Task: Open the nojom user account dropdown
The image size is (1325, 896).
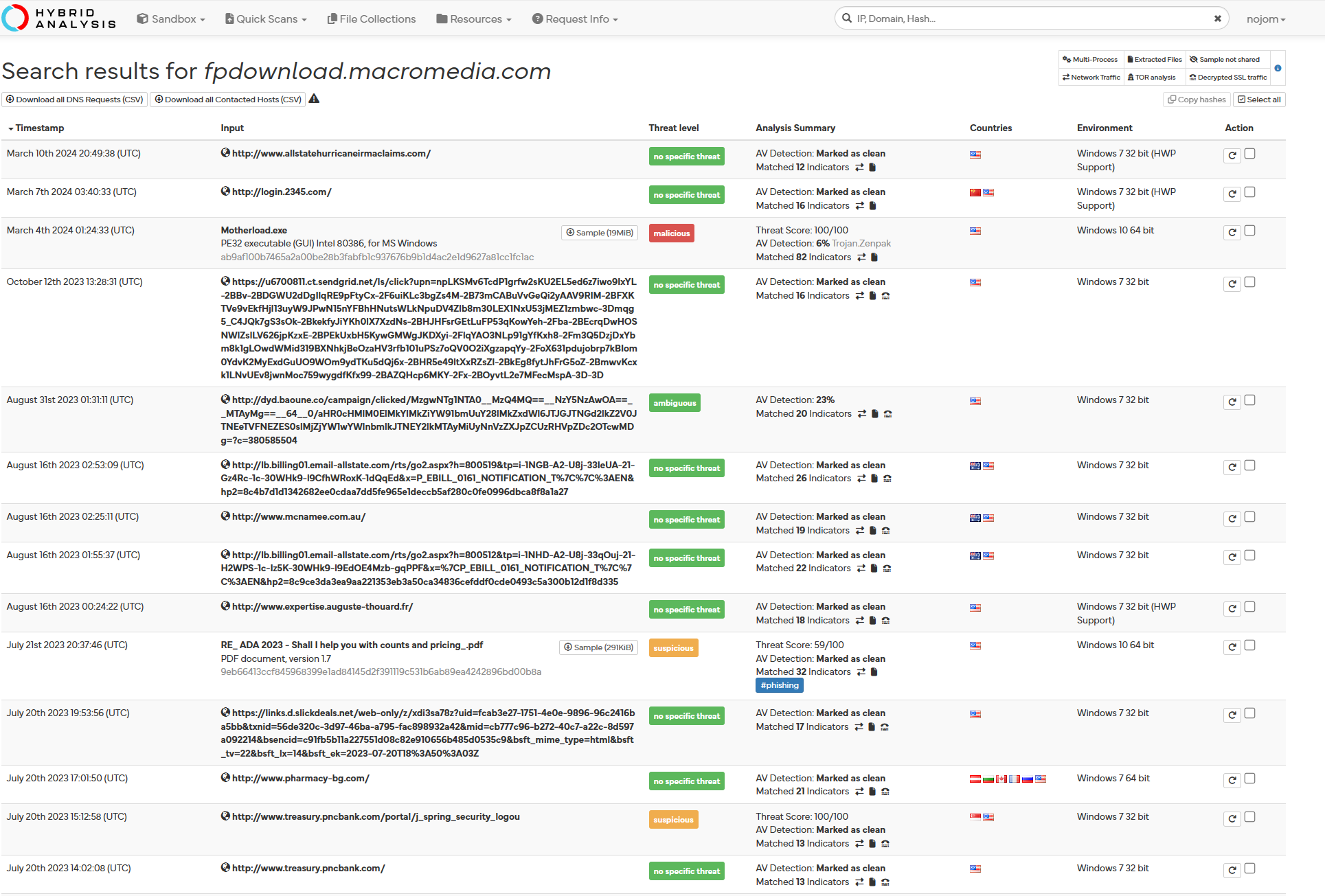Action: coord(1266,19)
